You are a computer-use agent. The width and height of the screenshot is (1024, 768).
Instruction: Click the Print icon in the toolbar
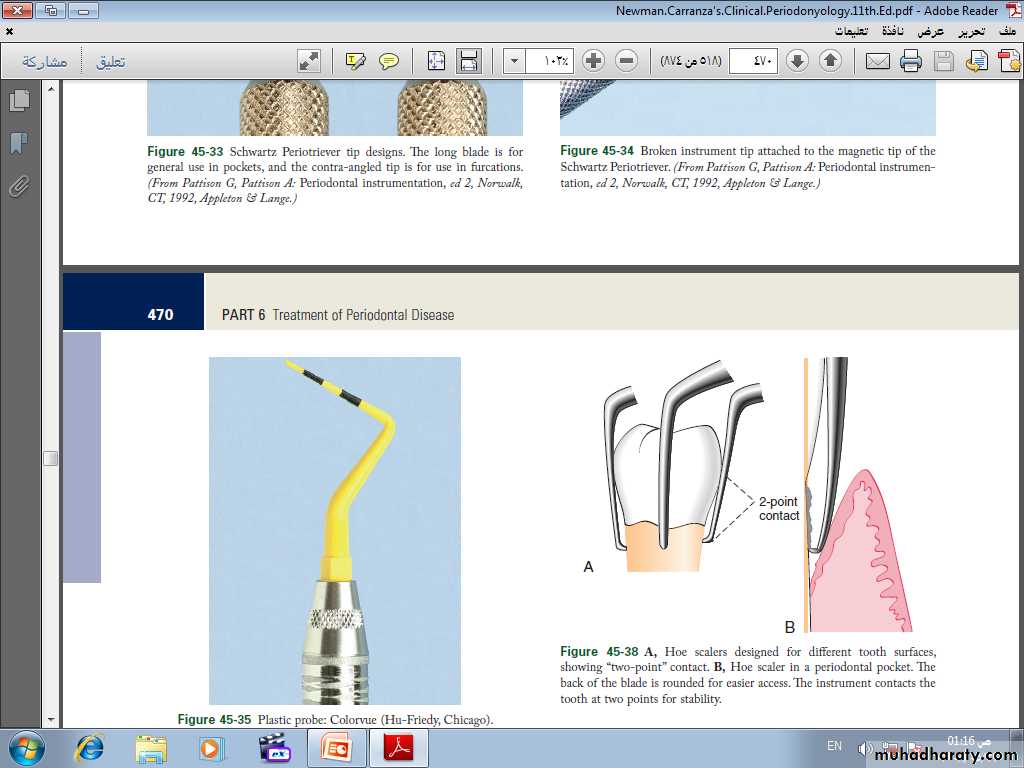coord(910,61)
